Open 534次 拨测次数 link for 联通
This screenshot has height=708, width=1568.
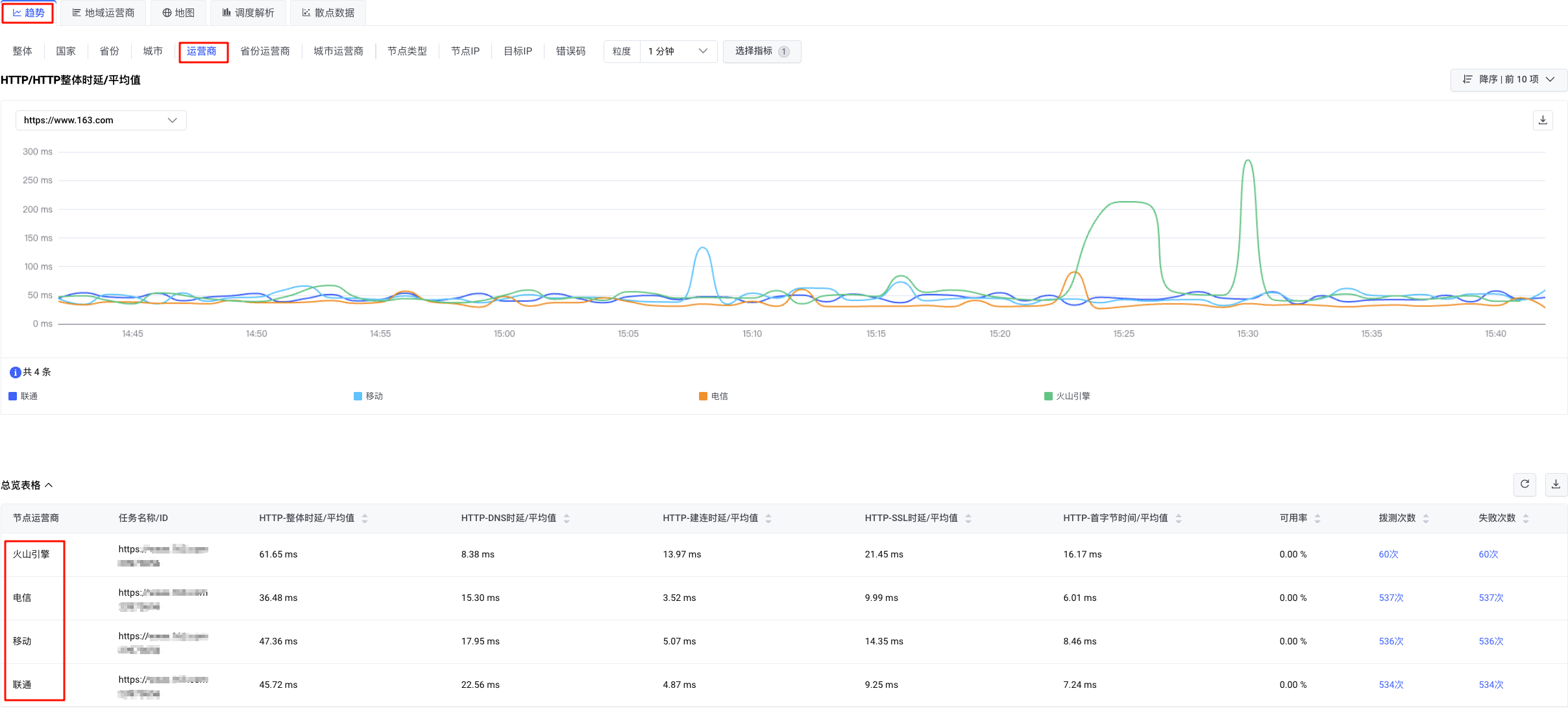(1391, 685)
